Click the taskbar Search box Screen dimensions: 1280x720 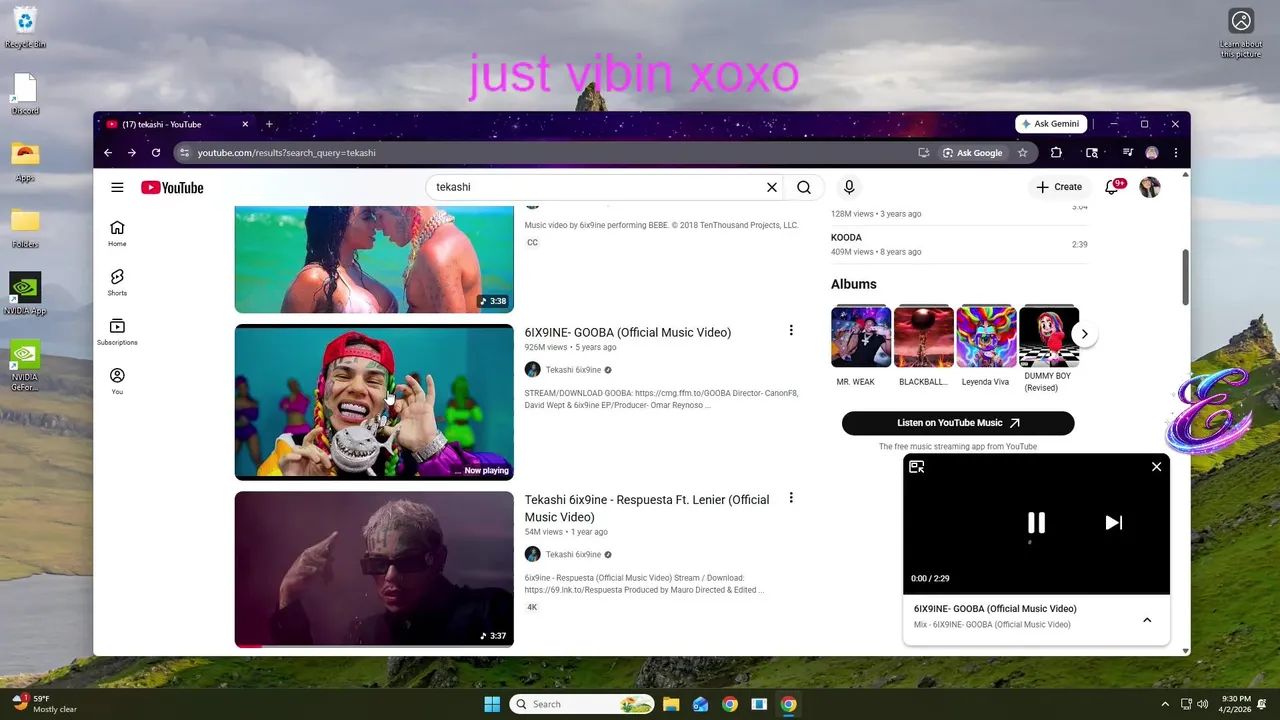point(582,704)
